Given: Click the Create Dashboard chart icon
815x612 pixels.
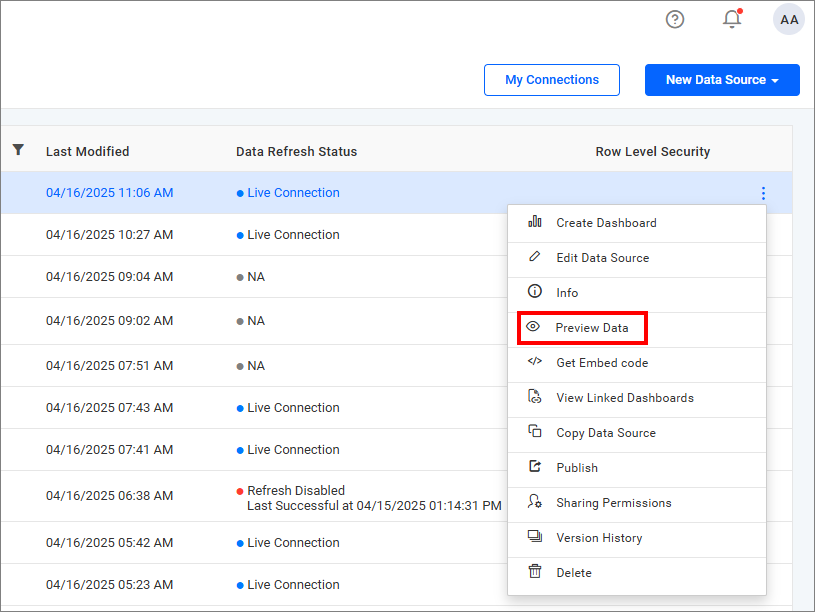Looking at the screenshot, I should point(536,222).
